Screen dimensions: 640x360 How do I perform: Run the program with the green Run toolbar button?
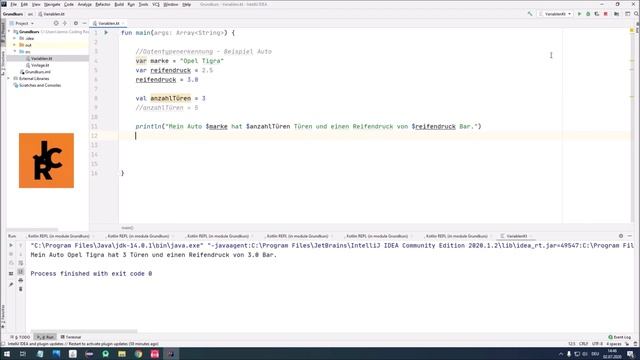pyautogui.click(x=579, y=14)
